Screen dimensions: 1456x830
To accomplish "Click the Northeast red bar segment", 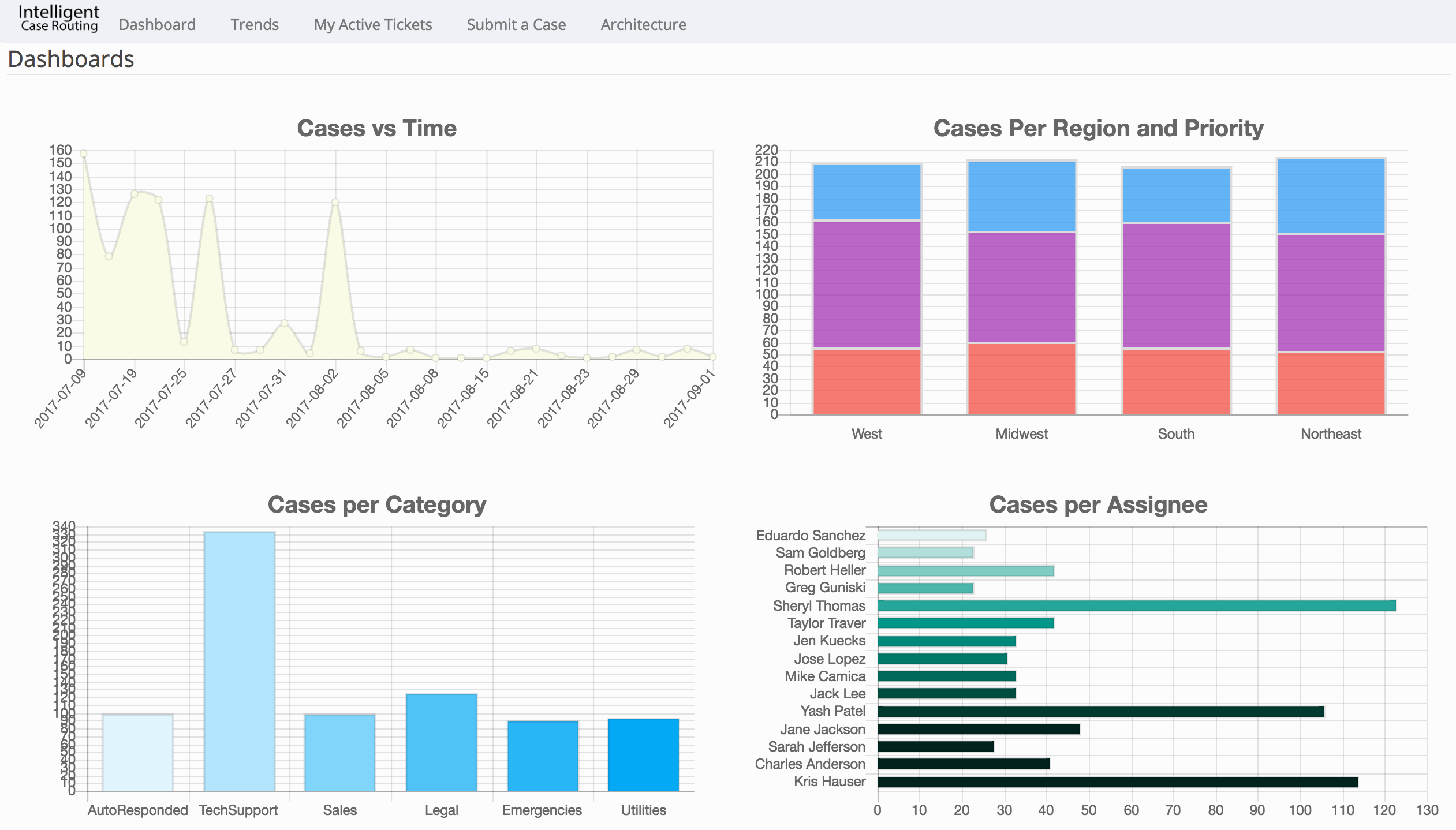I will coord(1331,383).
